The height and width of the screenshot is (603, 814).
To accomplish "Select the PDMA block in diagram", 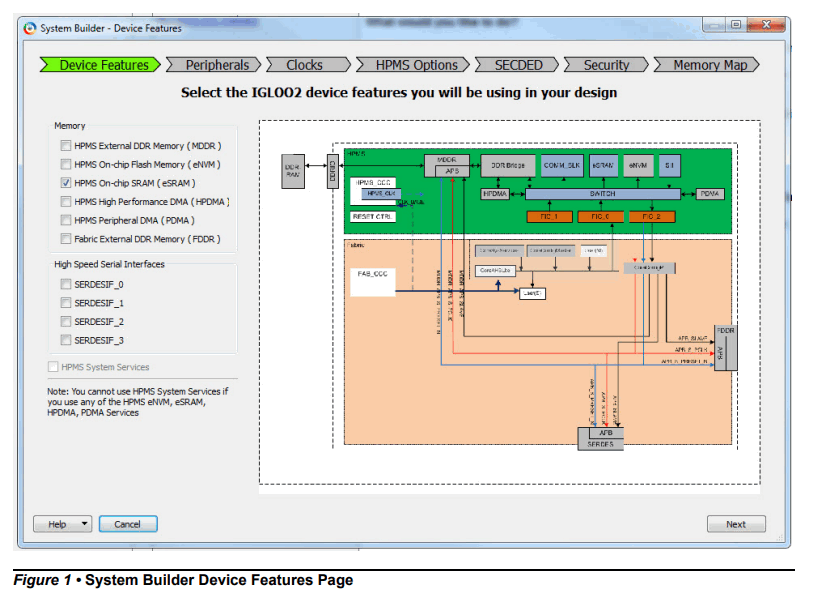I will coord(710,194).
